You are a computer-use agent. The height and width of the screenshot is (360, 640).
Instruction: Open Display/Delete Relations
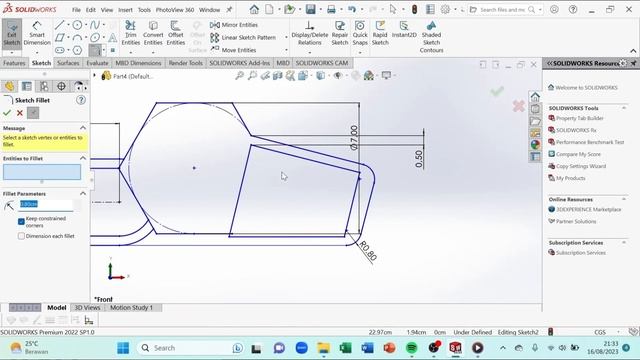point(309,34)
